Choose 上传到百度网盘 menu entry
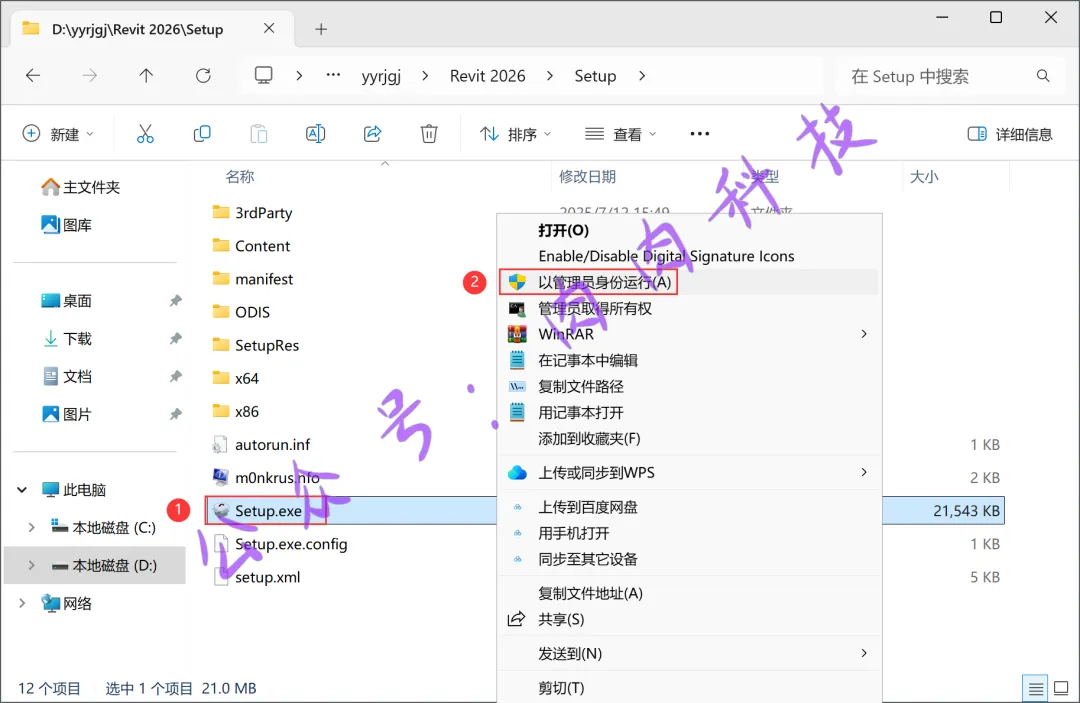Image resolution: width=1080 pixels, height=703 pixels. (x=588, y=507)
